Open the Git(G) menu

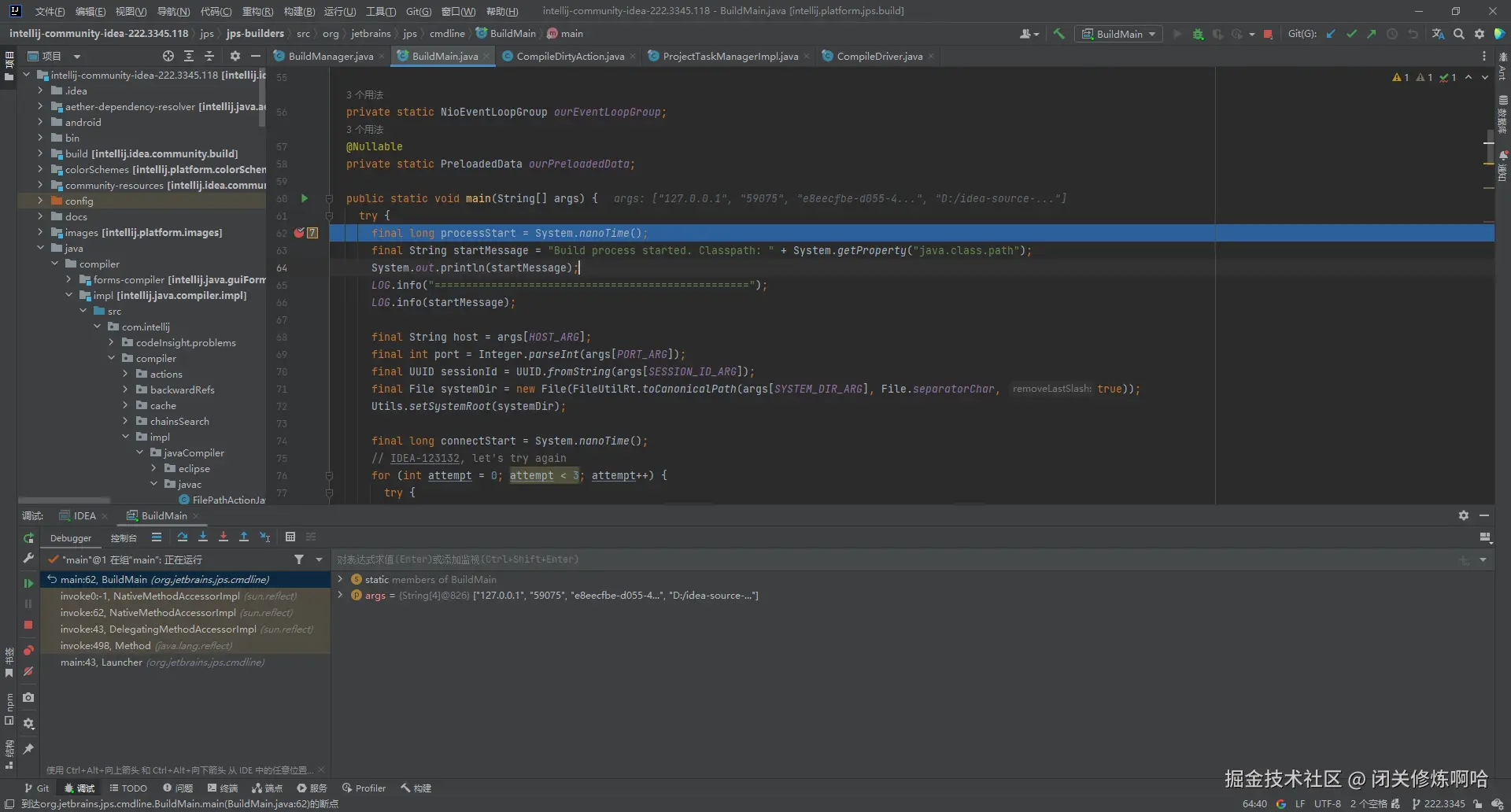pos(418,11)
